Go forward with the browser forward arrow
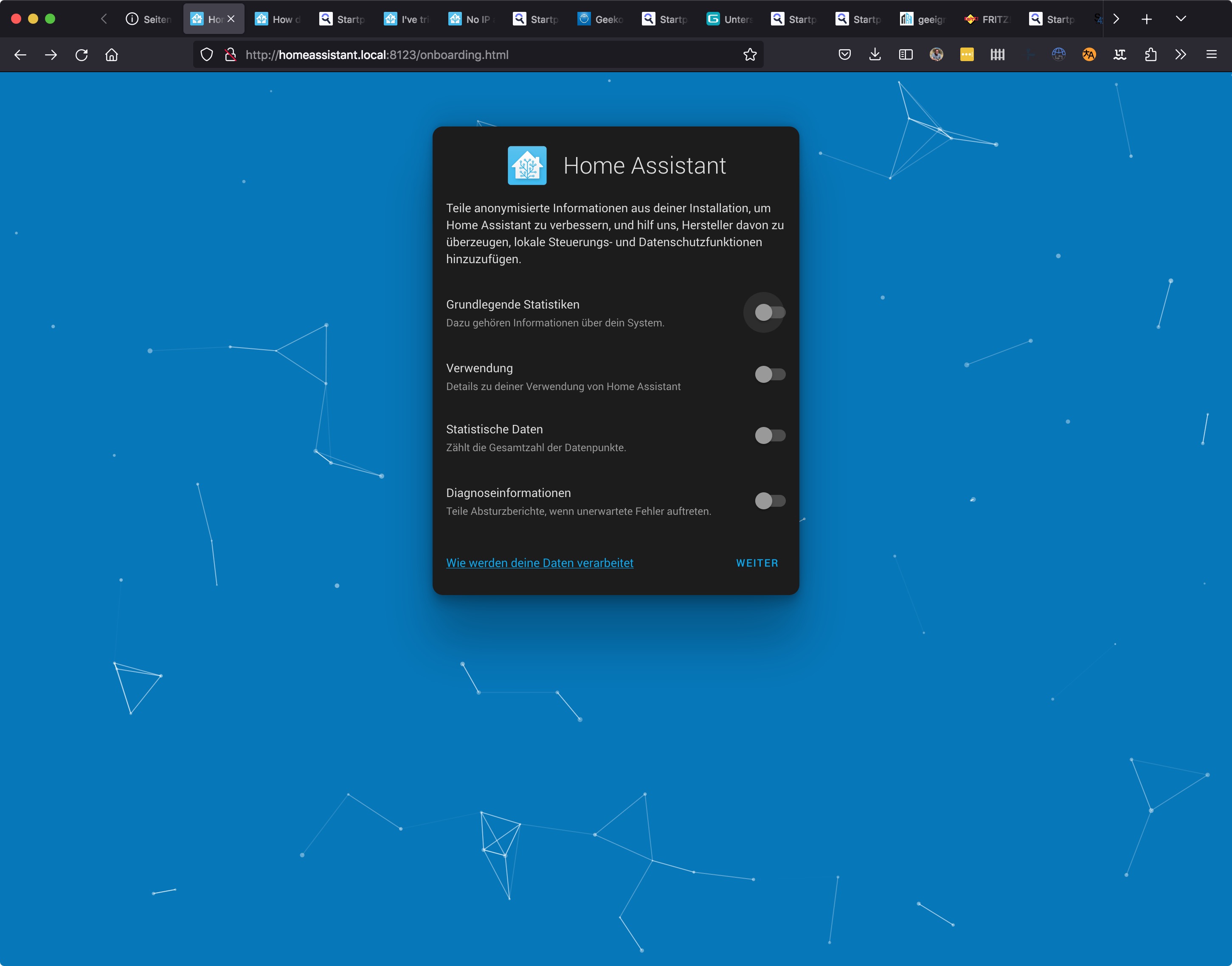The width and height of the screenshot is (1232, 966). (51, 55)
